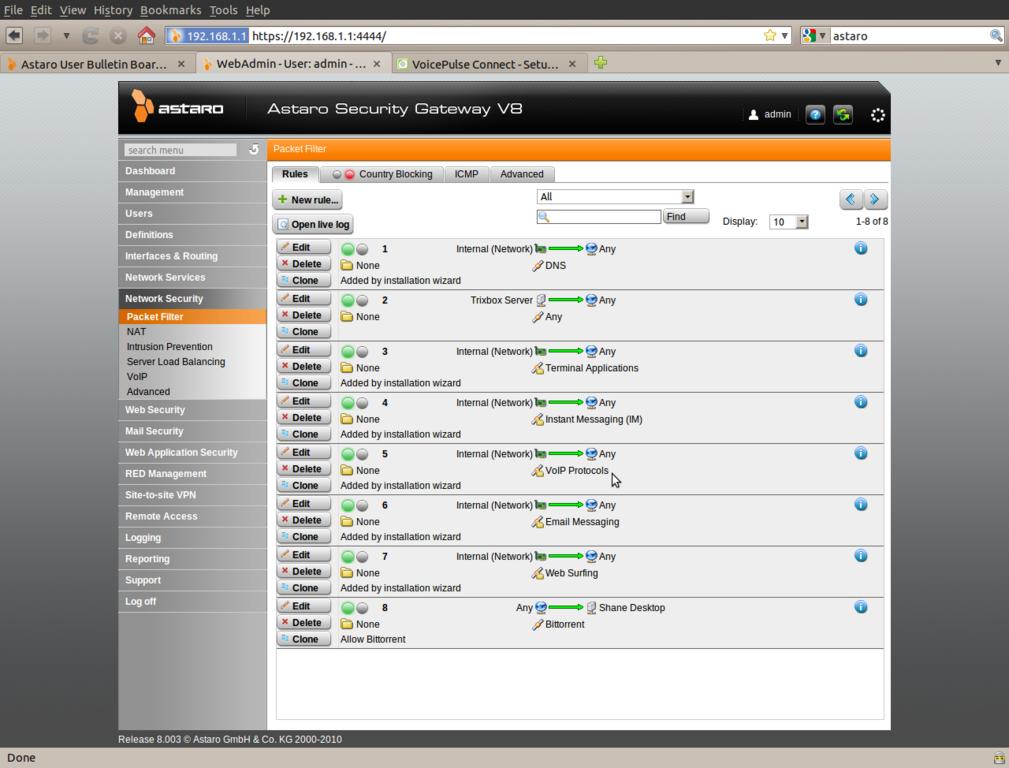Click the green reload icon in header

click(x=843, y=115)
